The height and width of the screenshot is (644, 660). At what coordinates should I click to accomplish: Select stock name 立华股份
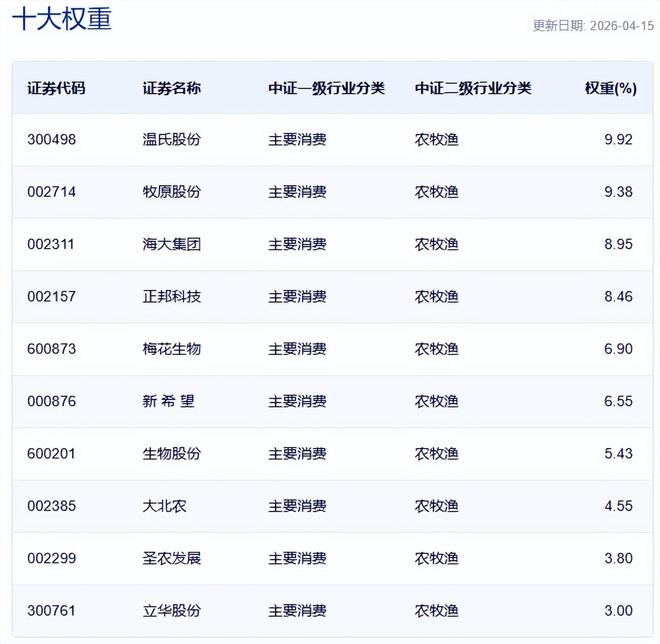[x=172, y=611]
